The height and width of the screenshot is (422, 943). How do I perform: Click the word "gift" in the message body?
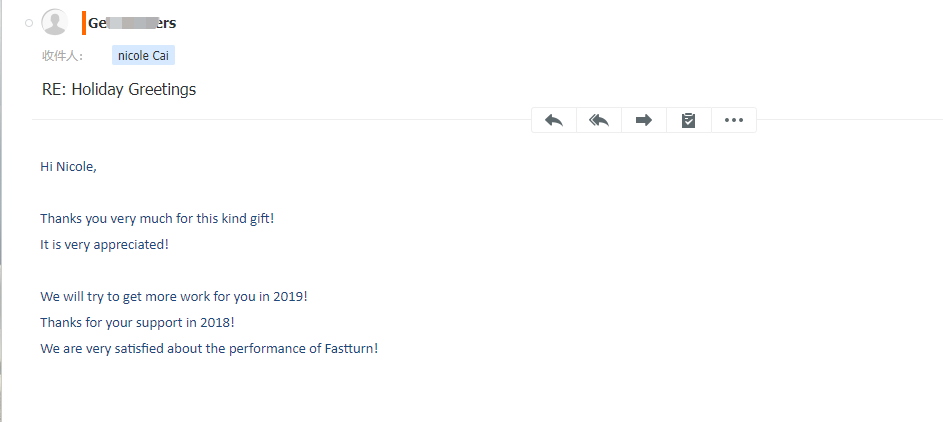(x=257, y=218)
